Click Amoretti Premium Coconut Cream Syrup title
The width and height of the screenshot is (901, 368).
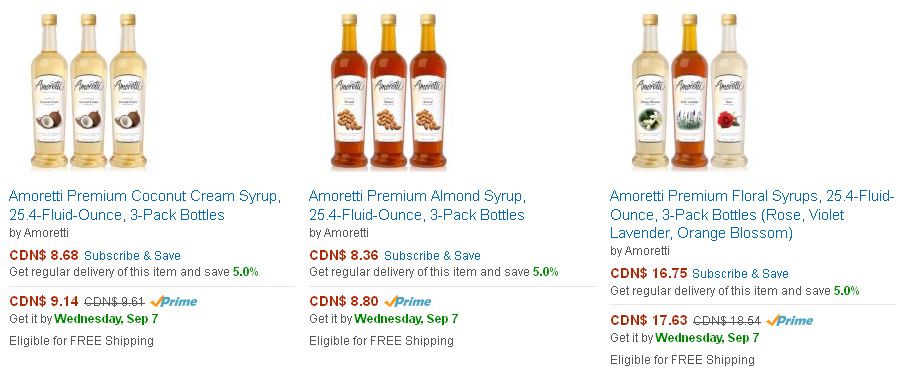[x=145, y=205]
